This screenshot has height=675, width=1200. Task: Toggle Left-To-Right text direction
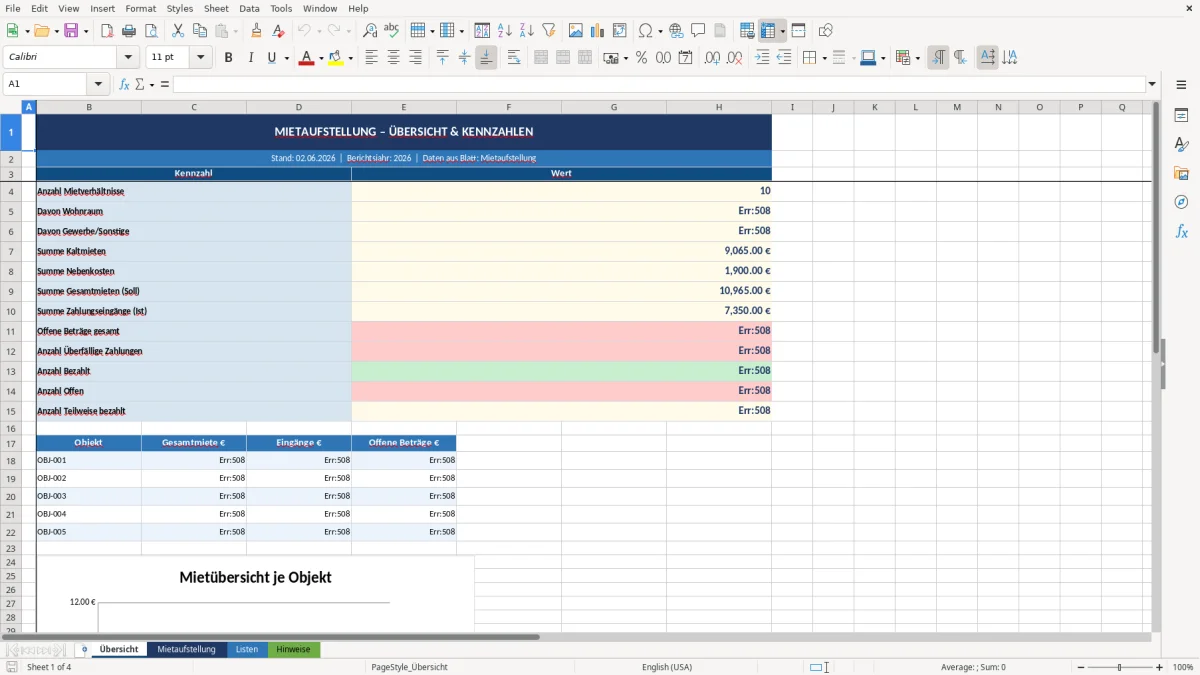pos(938,58)
